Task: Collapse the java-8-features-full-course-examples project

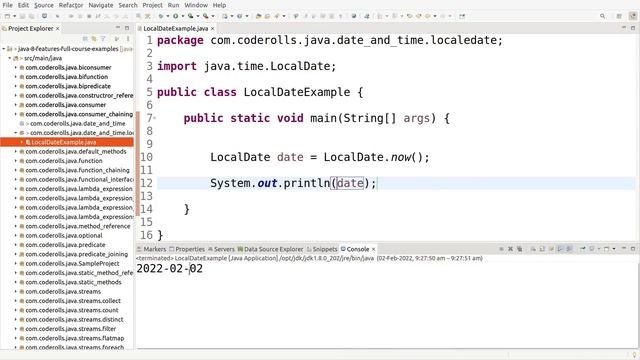Action: tap(4, 49)
